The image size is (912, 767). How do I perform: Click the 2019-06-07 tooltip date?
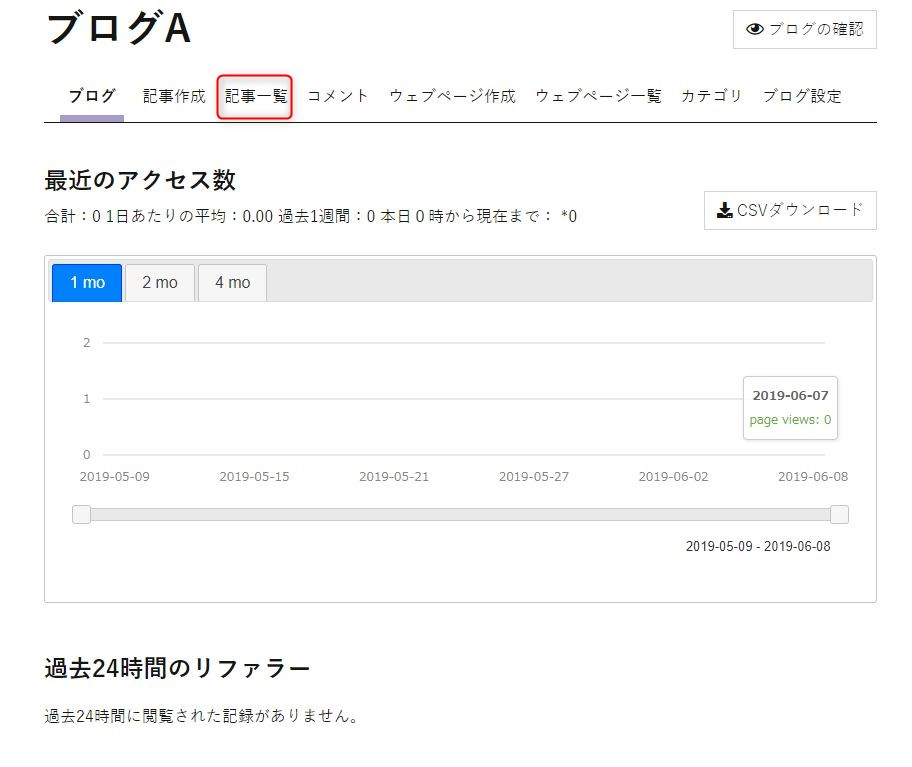point(790,395)
